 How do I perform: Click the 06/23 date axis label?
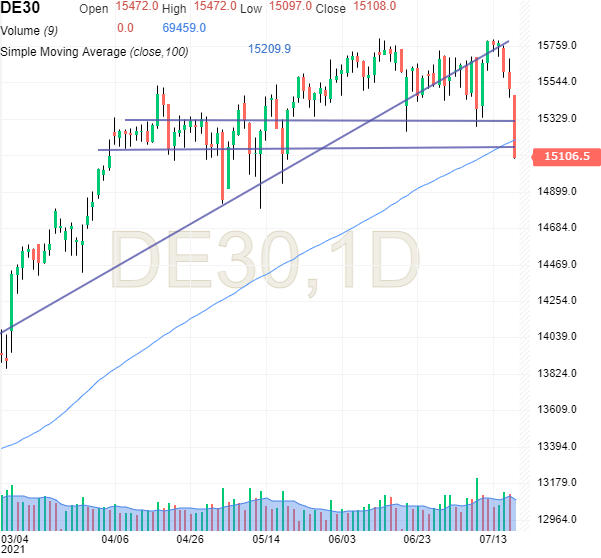pos(415,538)
